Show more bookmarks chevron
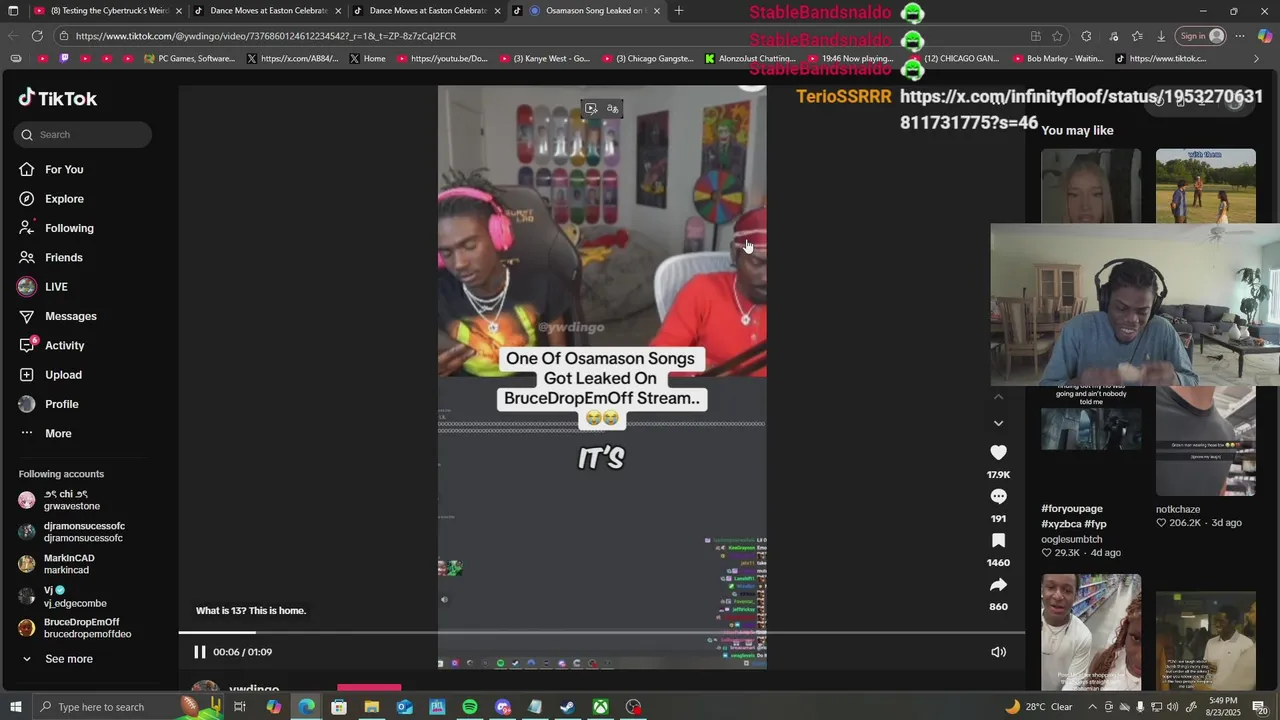This screenshot has width=1280, height=720. (1256, 58)
